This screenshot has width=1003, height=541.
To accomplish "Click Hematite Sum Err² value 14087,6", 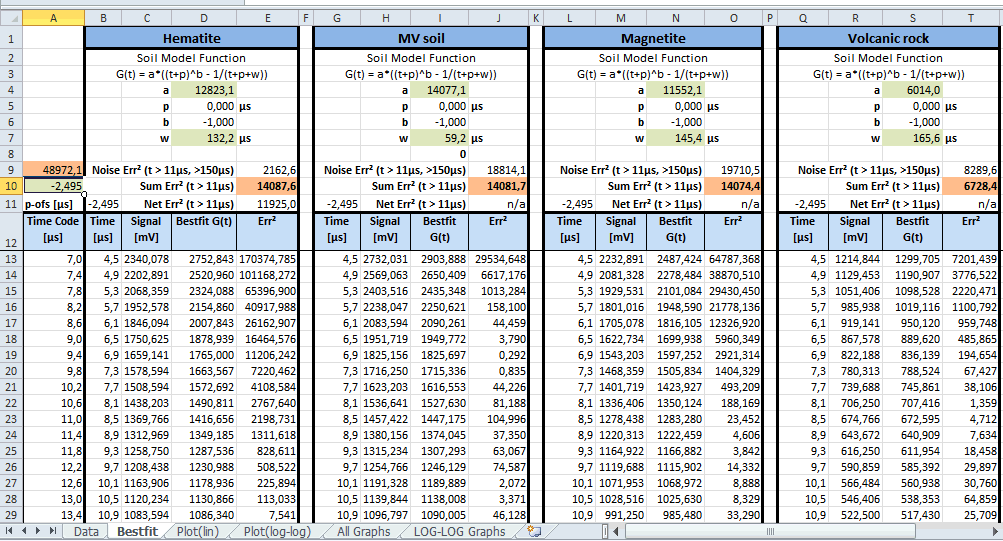I will 267,186.
